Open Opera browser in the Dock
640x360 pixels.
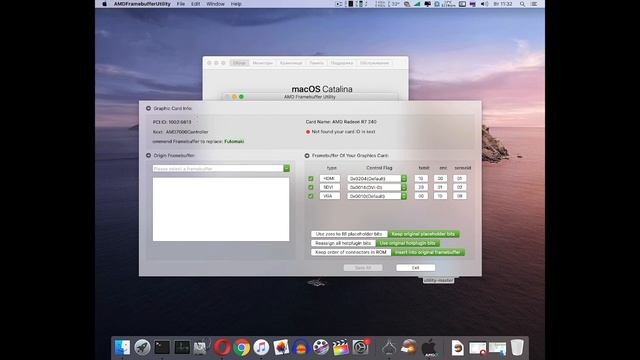(222, 347)
